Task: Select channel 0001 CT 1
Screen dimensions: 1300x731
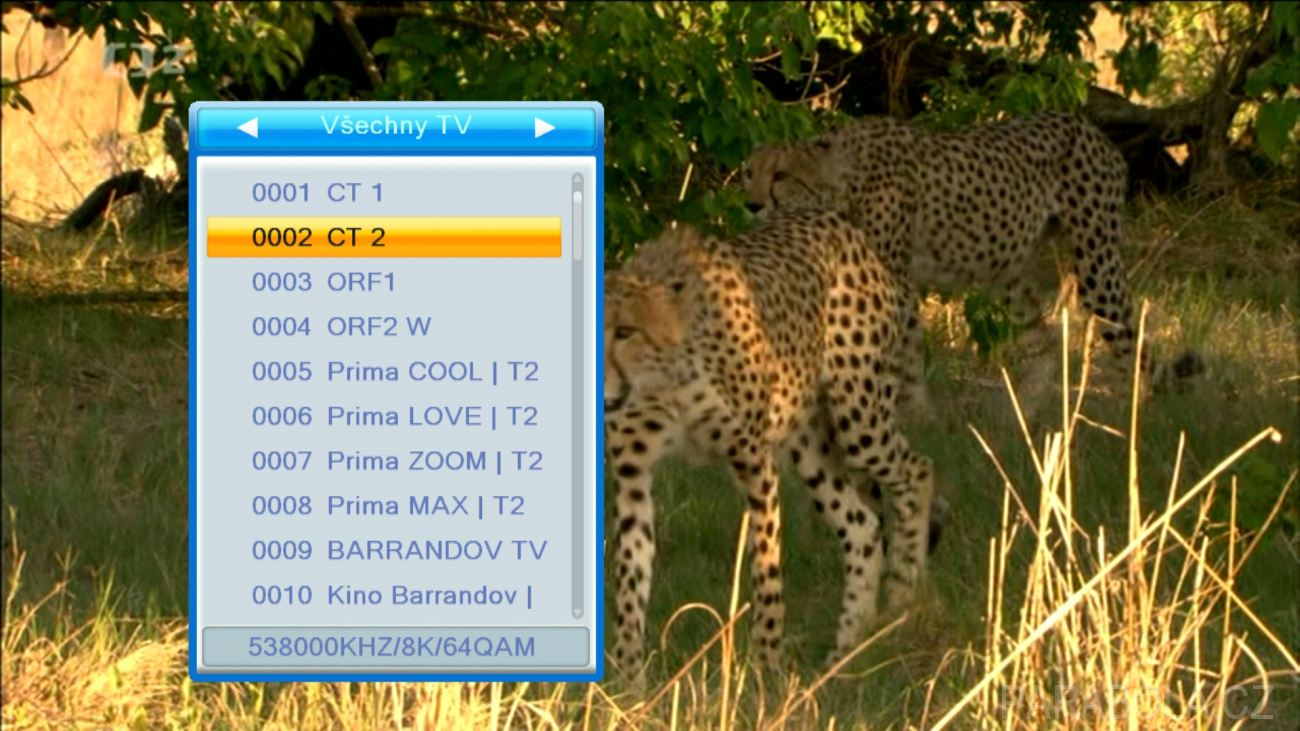Action: [384, 193]
